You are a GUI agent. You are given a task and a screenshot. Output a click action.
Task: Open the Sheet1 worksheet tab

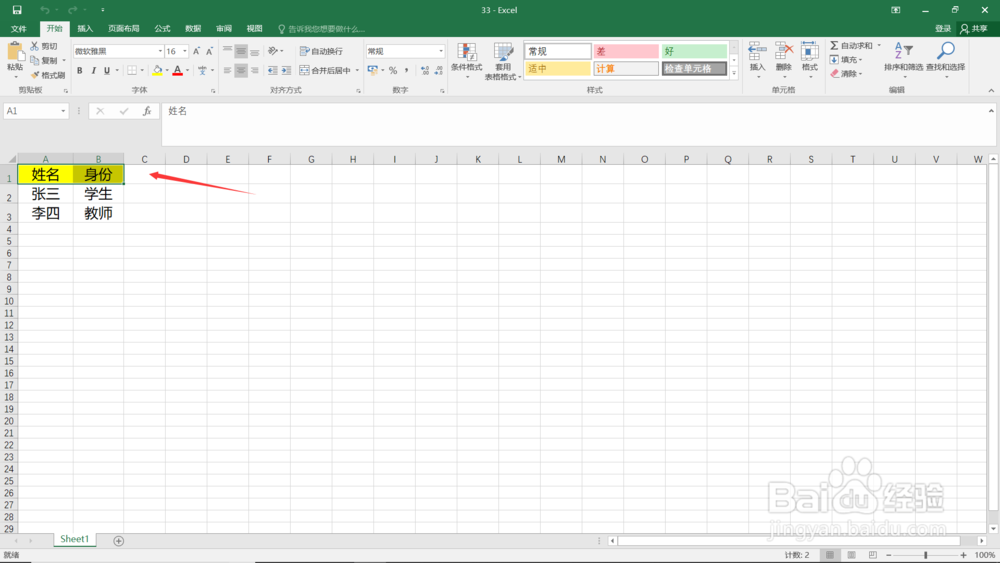(75, 539)
